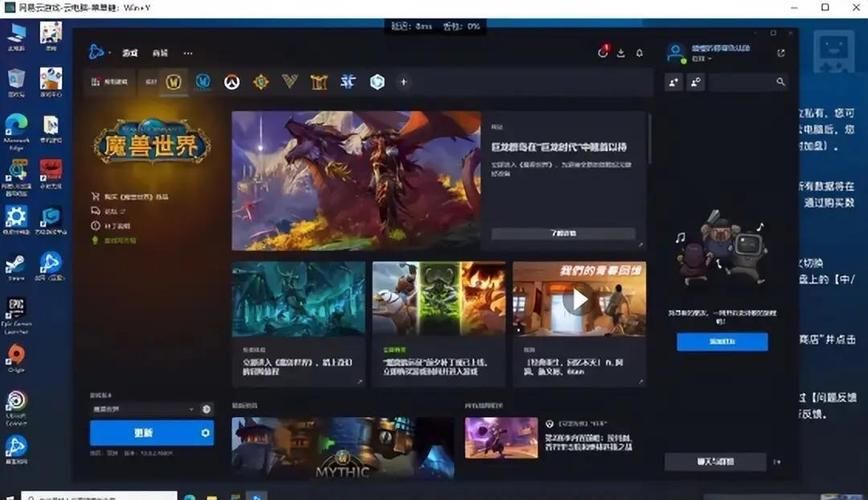This screenshot has width=868, height=500.
Task: Open the downloads icon
Action: coord(621,53)
